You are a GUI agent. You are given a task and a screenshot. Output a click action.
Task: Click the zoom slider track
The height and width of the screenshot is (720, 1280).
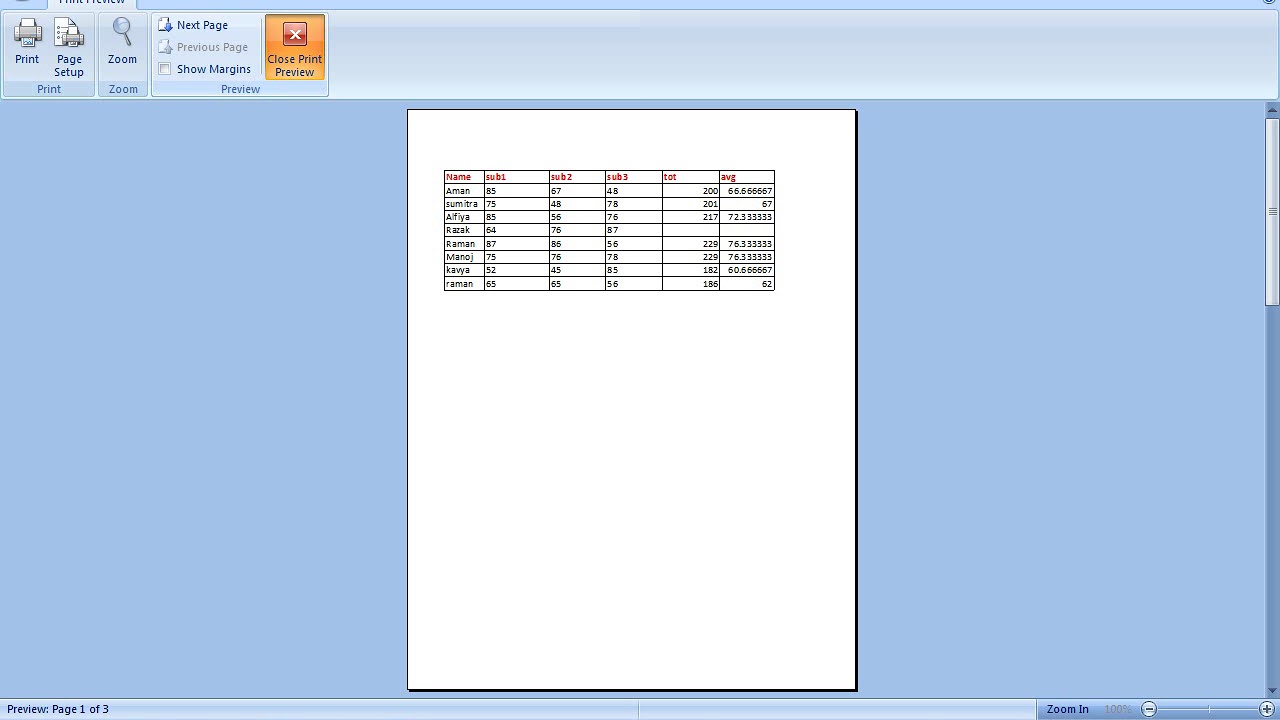(1208, 709)
